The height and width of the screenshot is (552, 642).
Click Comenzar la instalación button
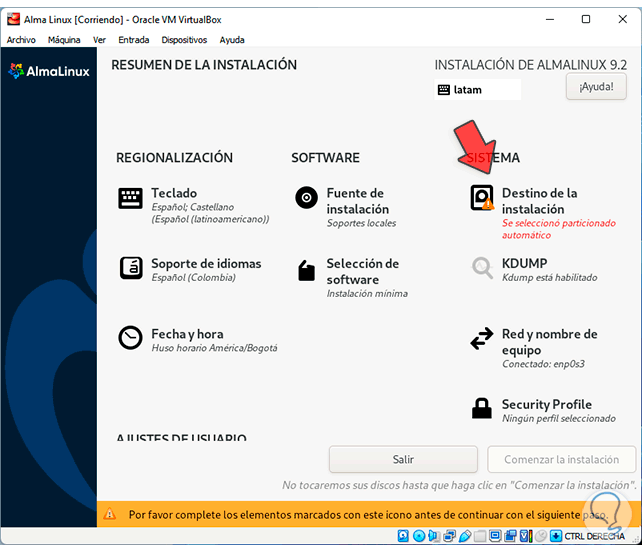[x=561, y=459]
